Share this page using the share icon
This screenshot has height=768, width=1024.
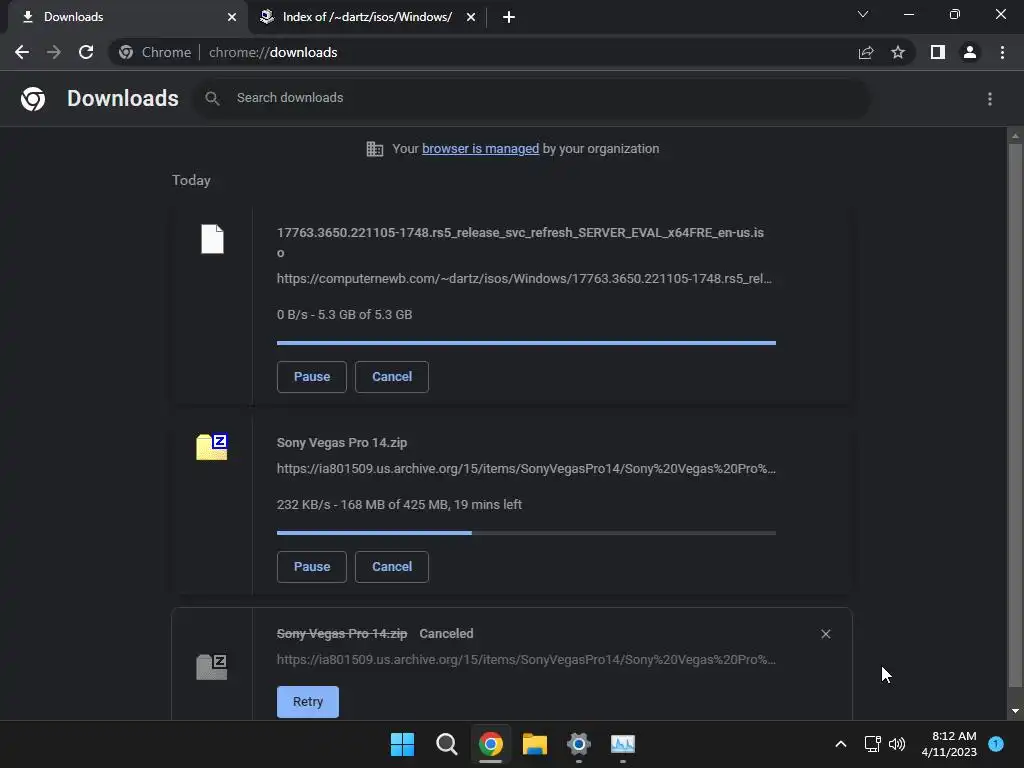point(866,52)
